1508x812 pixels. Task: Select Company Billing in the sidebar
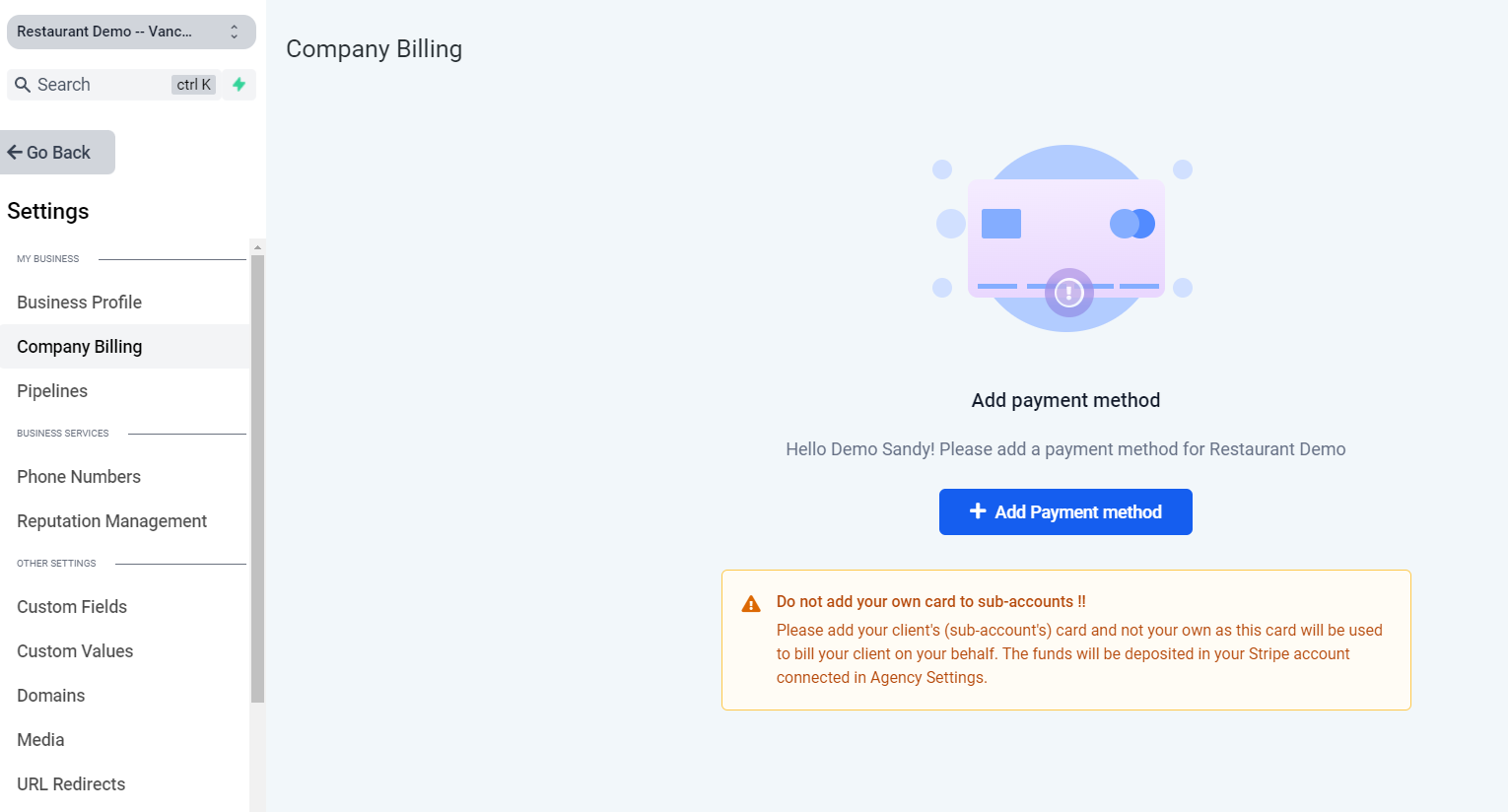pyautogui.click(x=80, y=347)
